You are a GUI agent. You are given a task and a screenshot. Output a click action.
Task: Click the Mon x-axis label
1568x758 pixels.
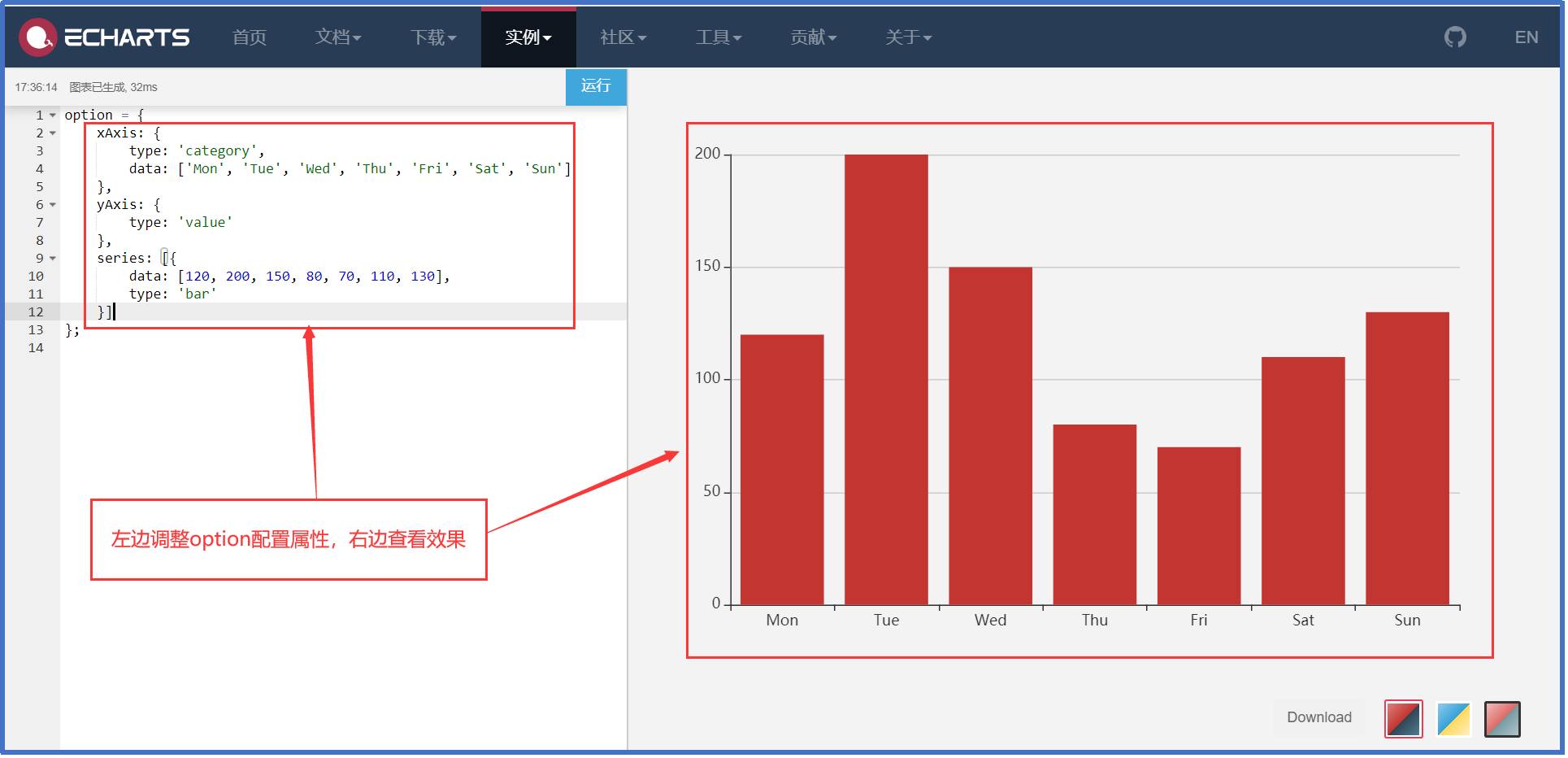pyautogui.click(x=782, y=621)
